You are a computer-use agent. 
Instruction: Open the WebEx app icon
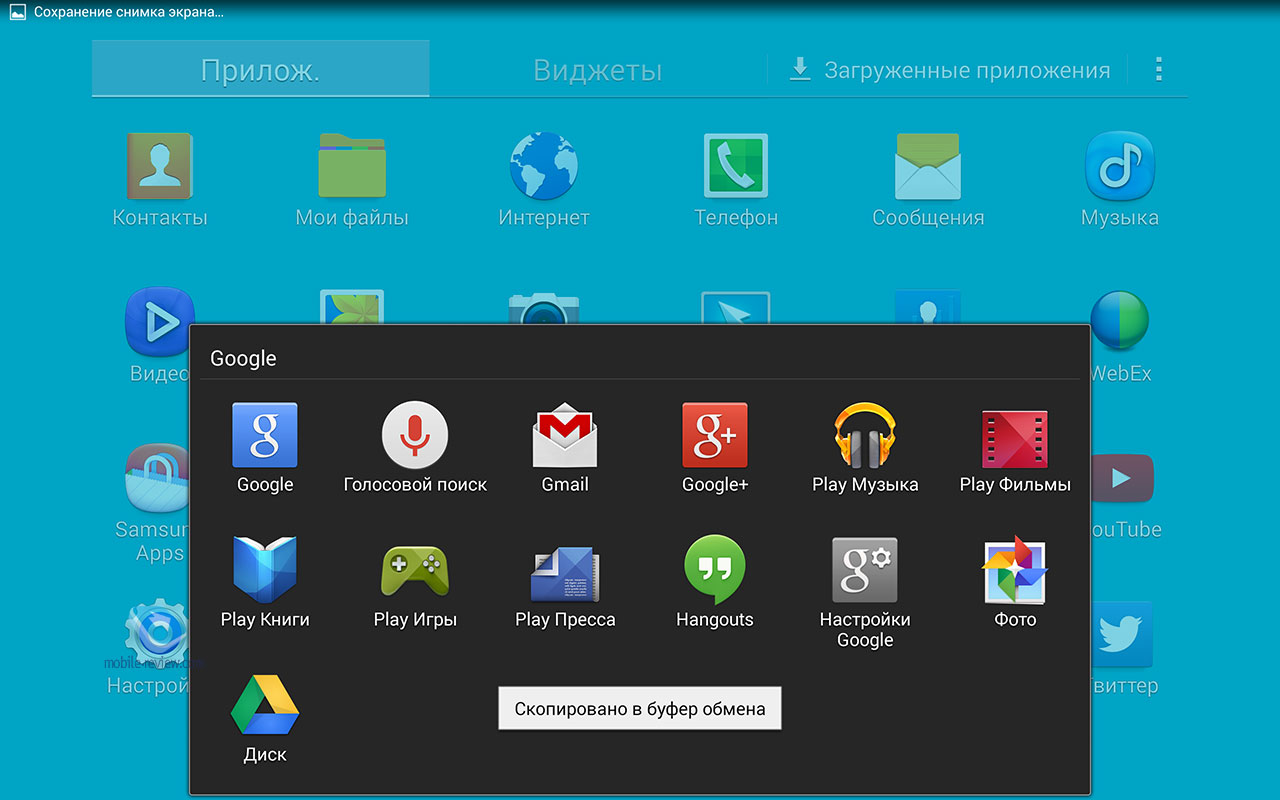click(1120, 322)
